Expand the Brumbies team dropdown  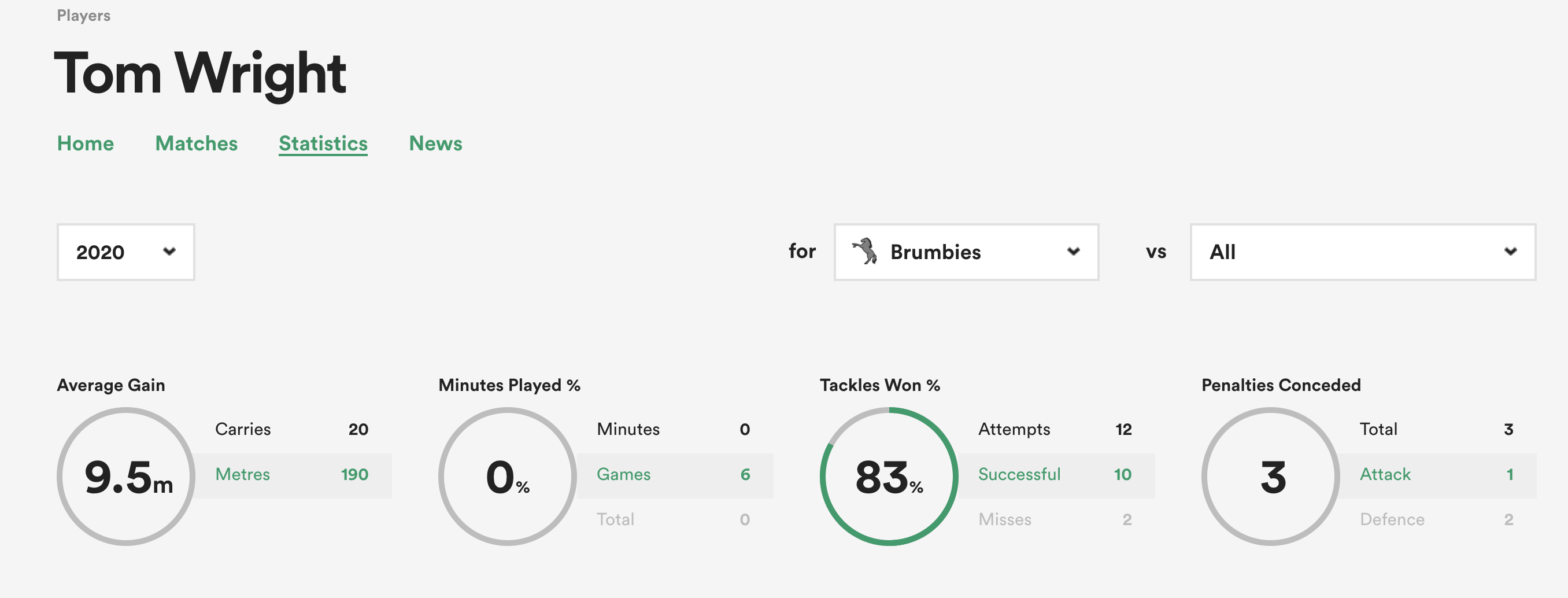tap(966, 252)
